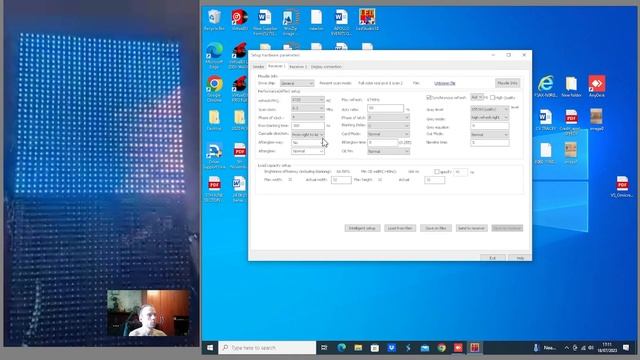Click the Afterglow time input field
640x360 pixels.
(382, 142)
